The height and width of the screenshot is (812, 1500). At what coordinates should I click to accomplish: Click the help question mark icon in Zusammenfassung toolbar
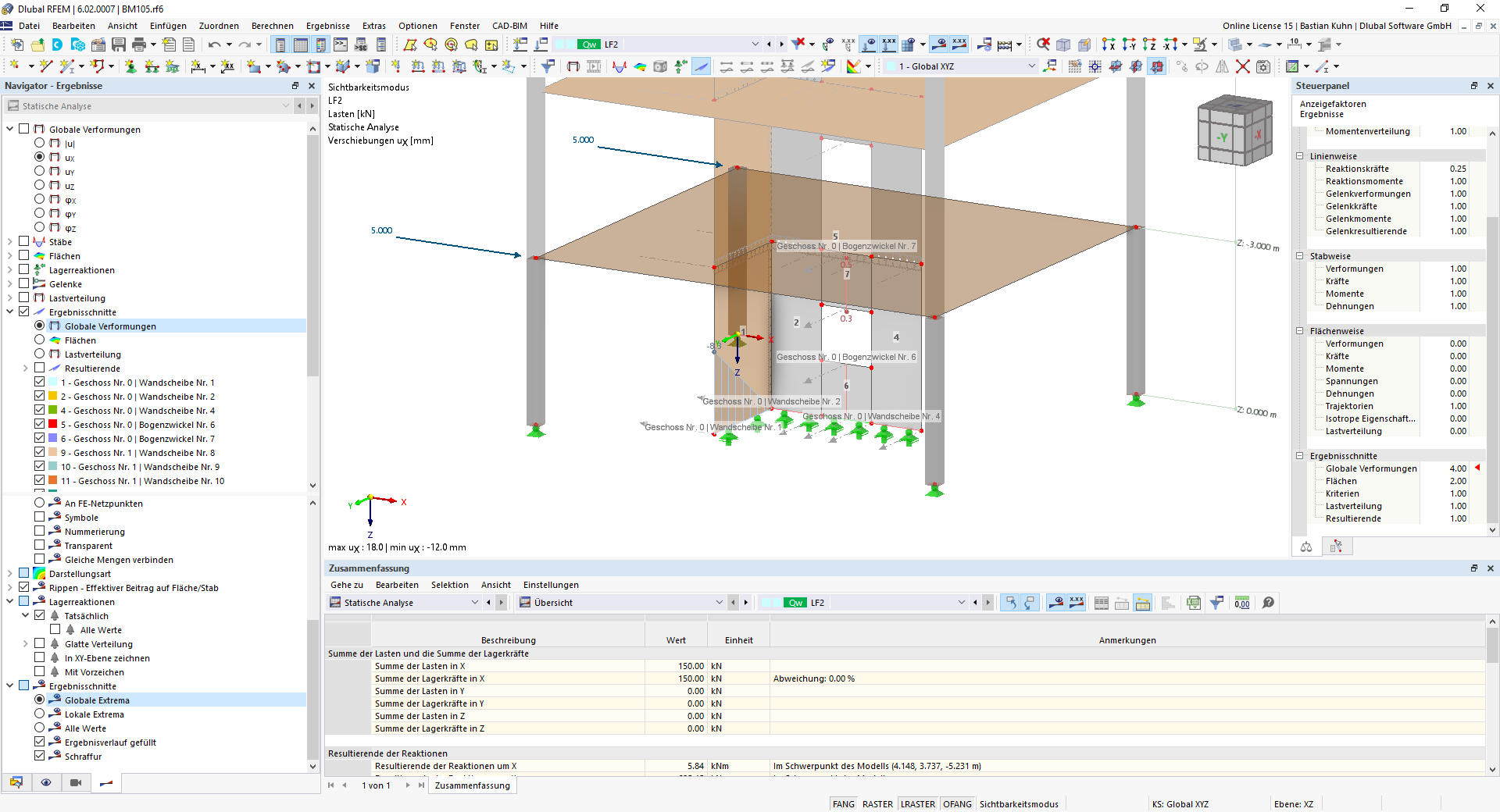pos(1268,603)
